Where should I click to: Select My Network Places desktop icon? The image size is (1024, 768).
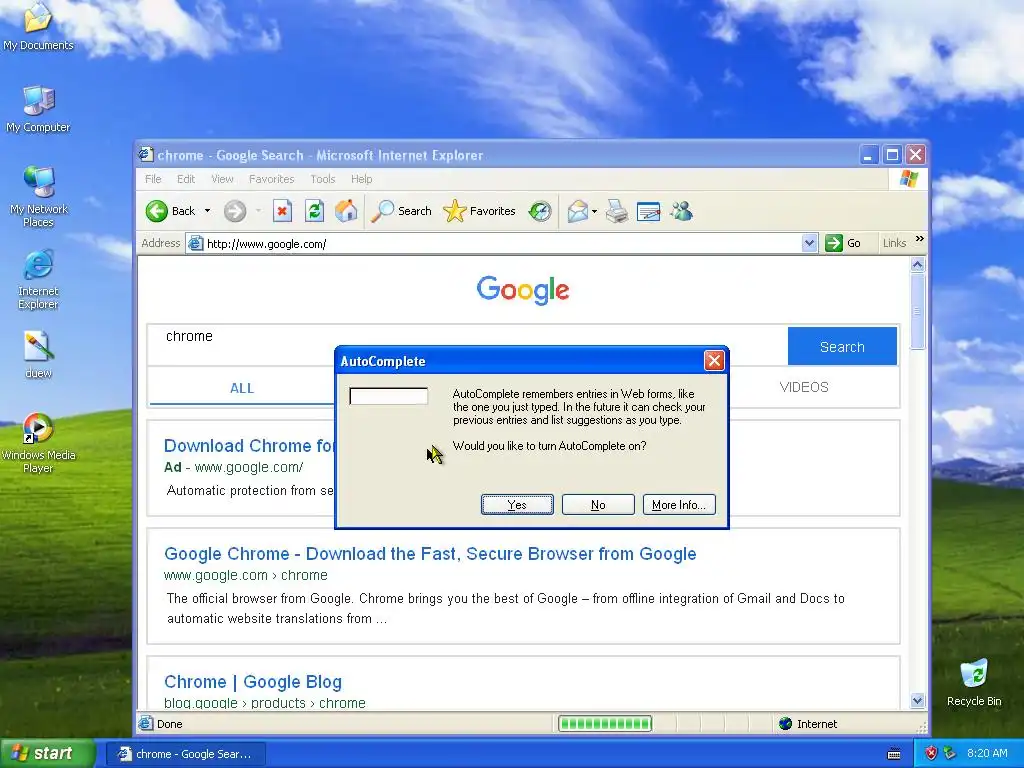pyautogui.click(x=38, y=197)
